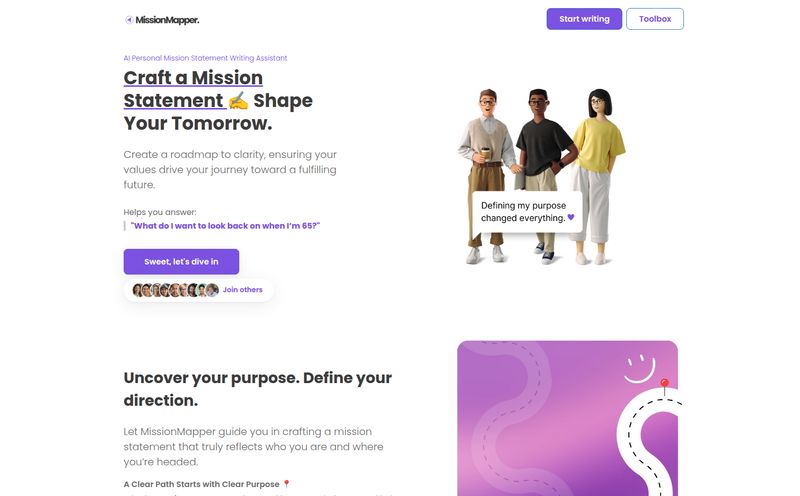The height and width of the screenshot is (496, 800).
Task: Click the quoted question about being 65
Action: point(225,226)
